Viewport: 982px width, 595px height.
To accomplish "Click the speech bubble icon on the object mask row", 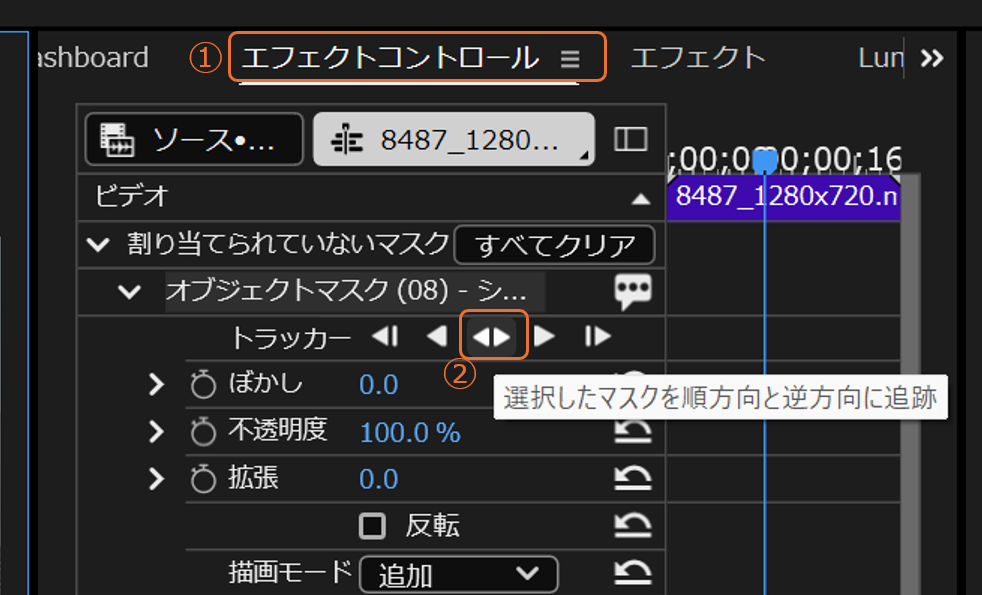I will tap(633, 291).
